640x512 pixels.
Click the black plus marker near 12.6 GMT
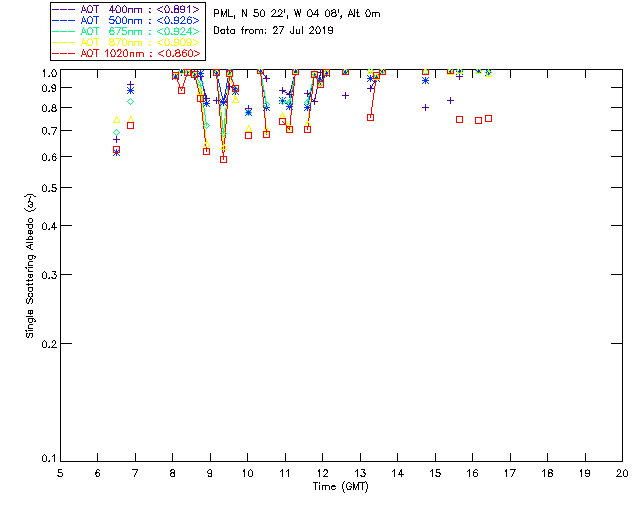point(345,96)
